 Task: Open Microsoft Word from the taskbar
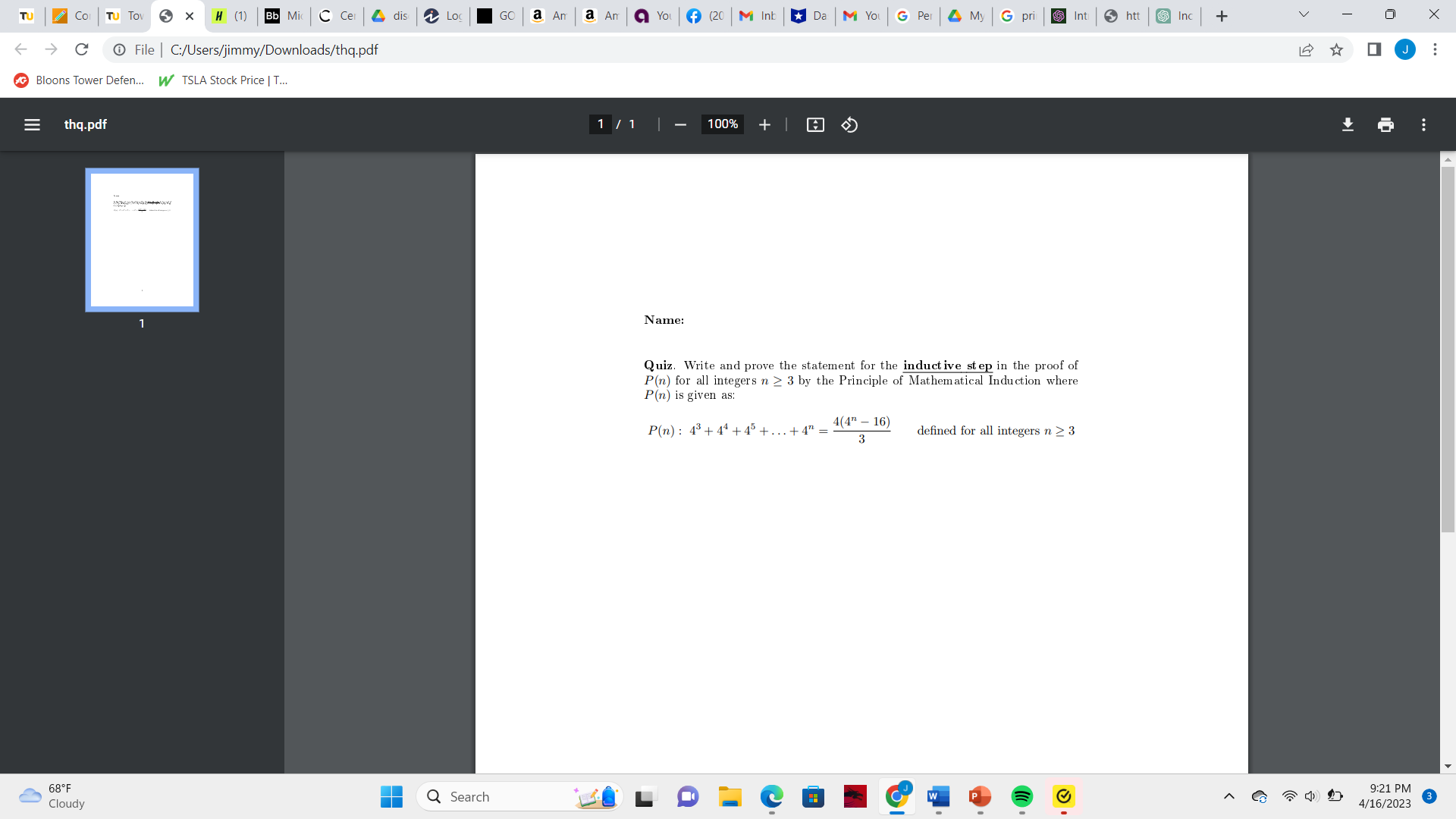(938, 797)
